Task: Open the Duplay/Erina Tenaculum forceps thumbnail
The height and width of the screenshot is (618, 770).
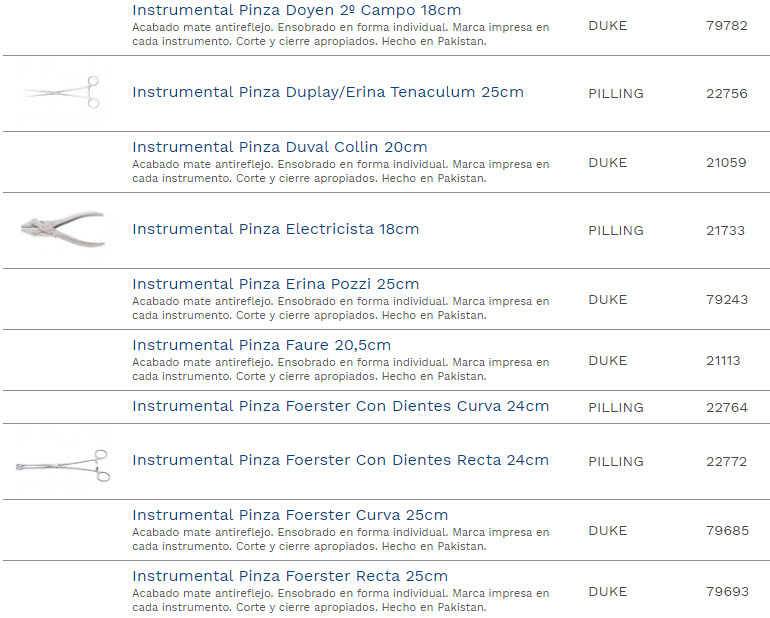Action: pyautogui.click(x=62, y=92)
